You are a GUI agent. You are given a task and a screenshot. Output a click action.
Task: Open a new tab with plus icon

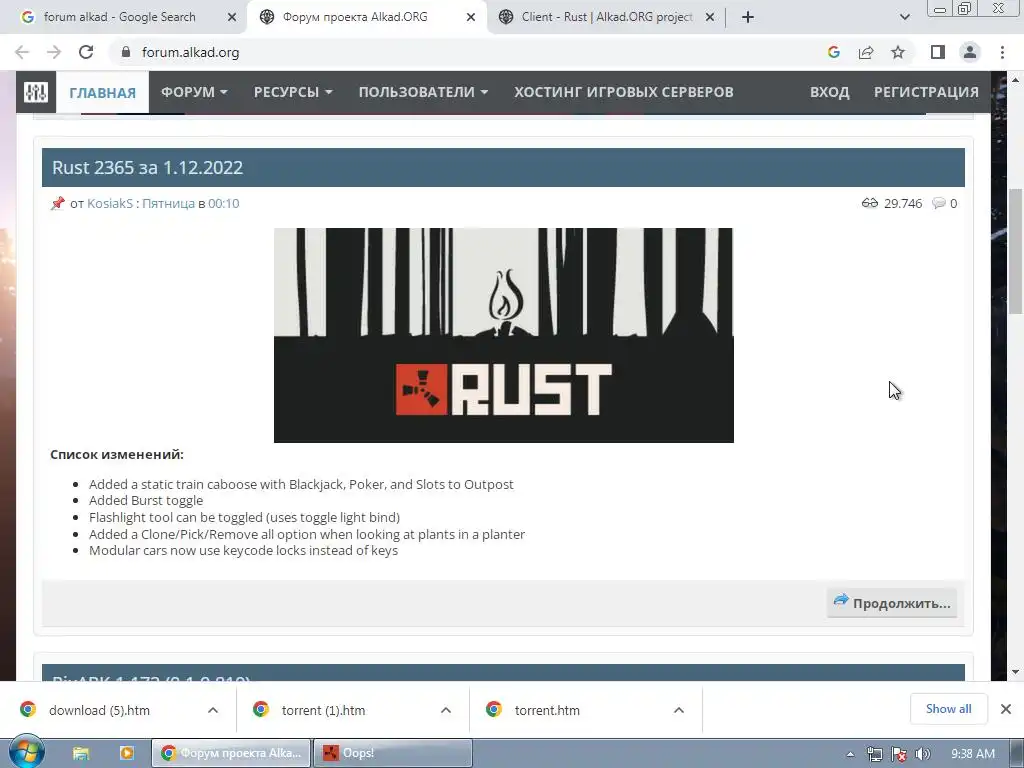748,17
